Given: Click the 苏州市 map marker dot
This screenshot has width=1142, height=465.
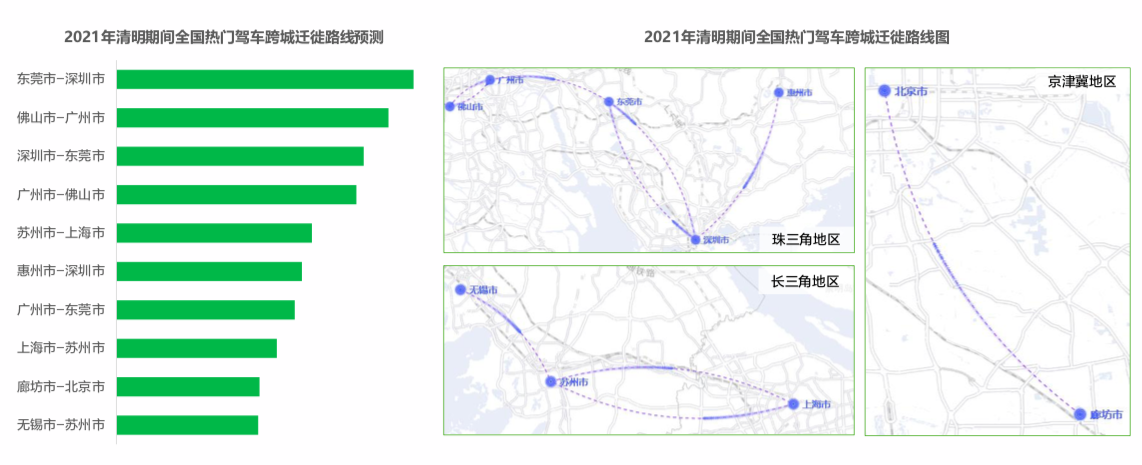Looking at the screenshot, I should pyautogui.click(x=551, y=381).
